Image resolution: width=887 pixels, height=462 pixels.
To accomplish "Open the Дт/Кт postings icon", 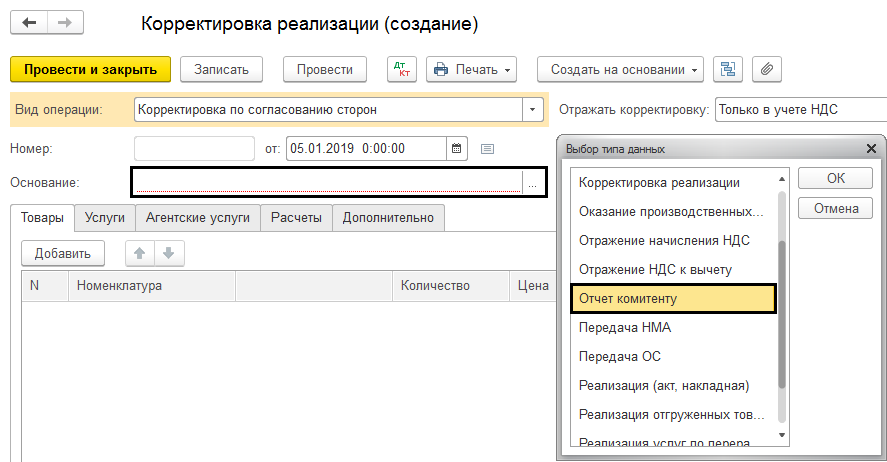I will coord(402,69).
